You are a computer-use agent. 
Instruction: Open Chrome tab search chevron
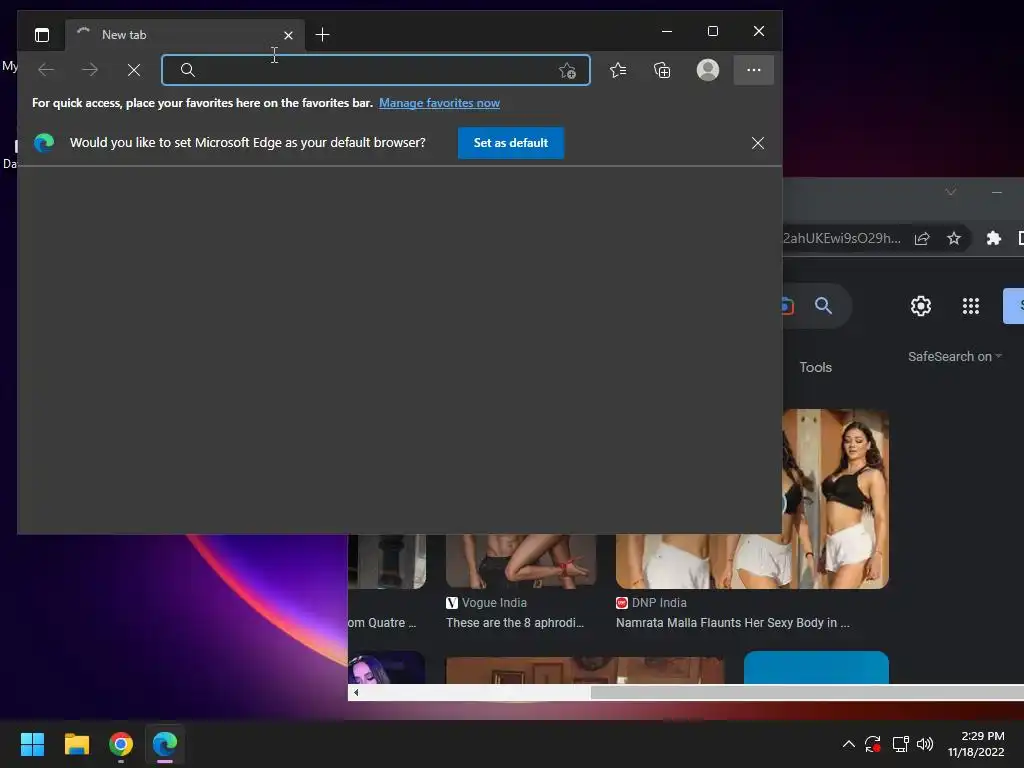pos(951,192)
